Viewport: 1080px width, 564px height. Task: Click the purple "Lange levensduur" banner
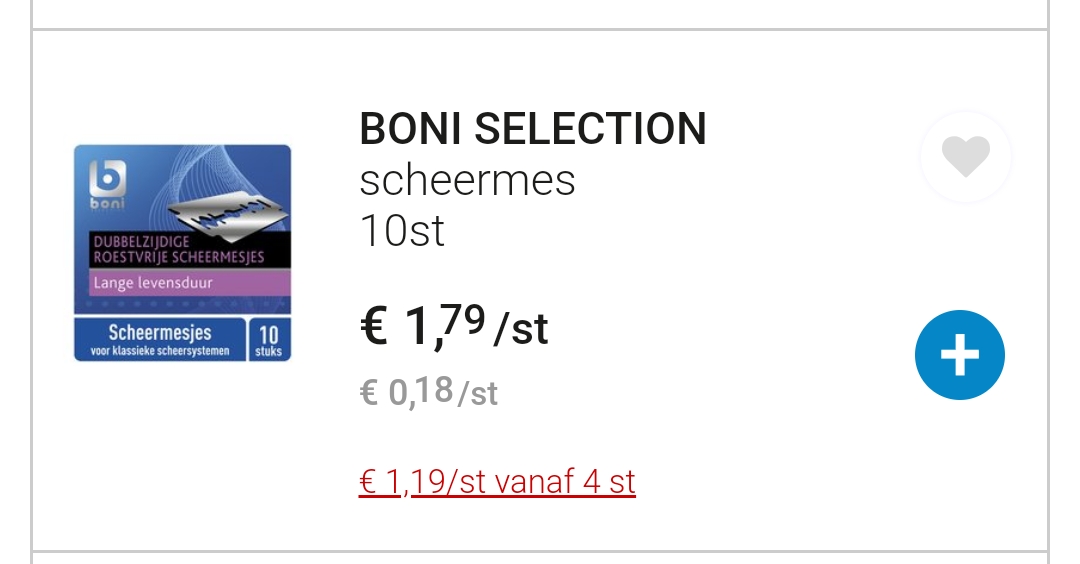click(x=181, y=283)
